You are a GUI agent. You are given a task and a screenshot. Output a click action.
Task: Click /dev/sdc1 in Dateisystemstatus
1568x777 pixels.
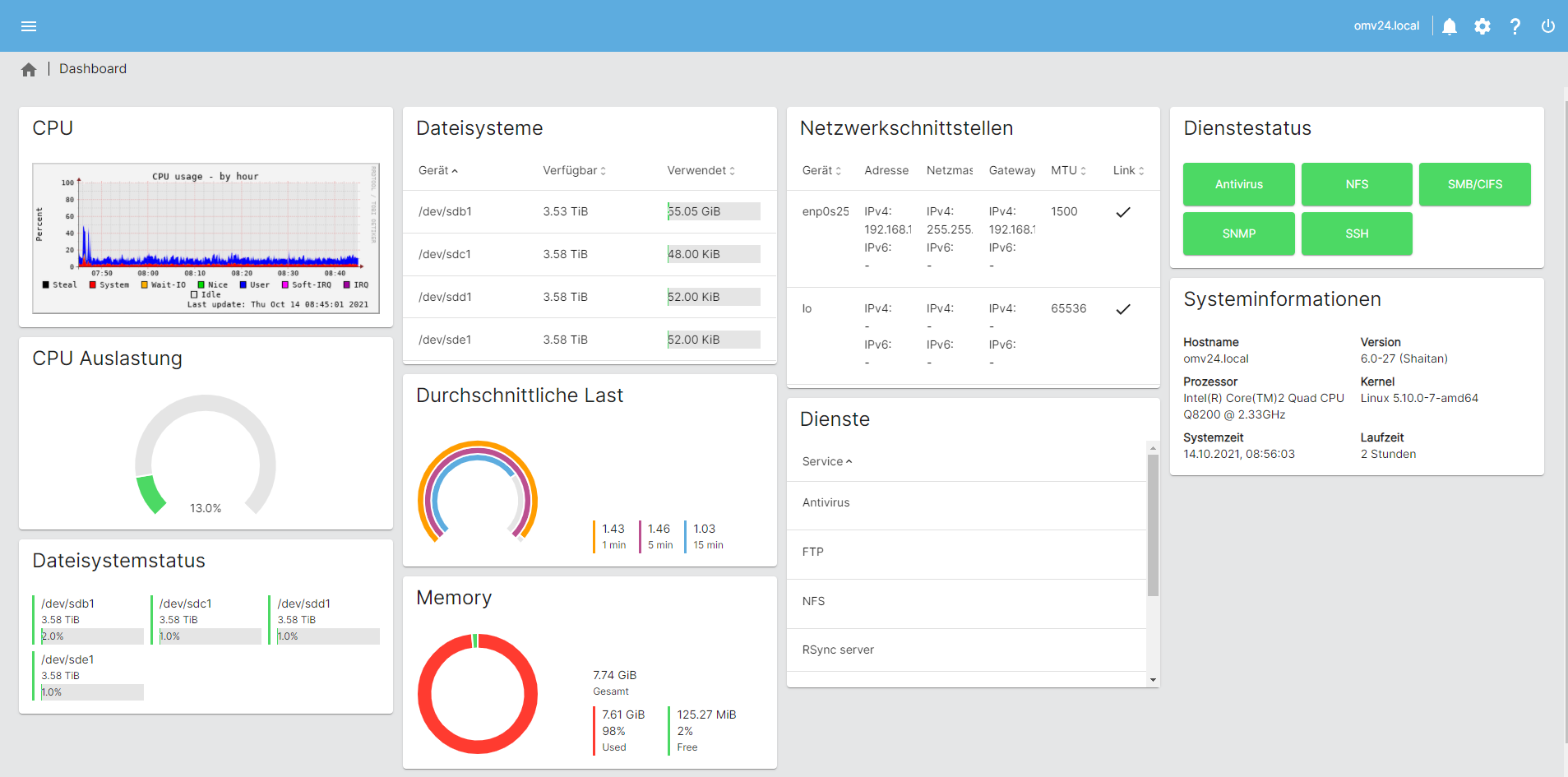click(185, 604)
